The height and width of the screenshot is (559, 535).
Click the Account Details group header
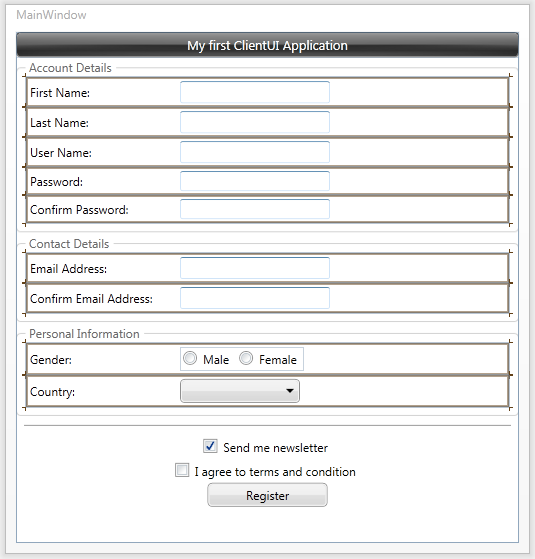point(70,68)
